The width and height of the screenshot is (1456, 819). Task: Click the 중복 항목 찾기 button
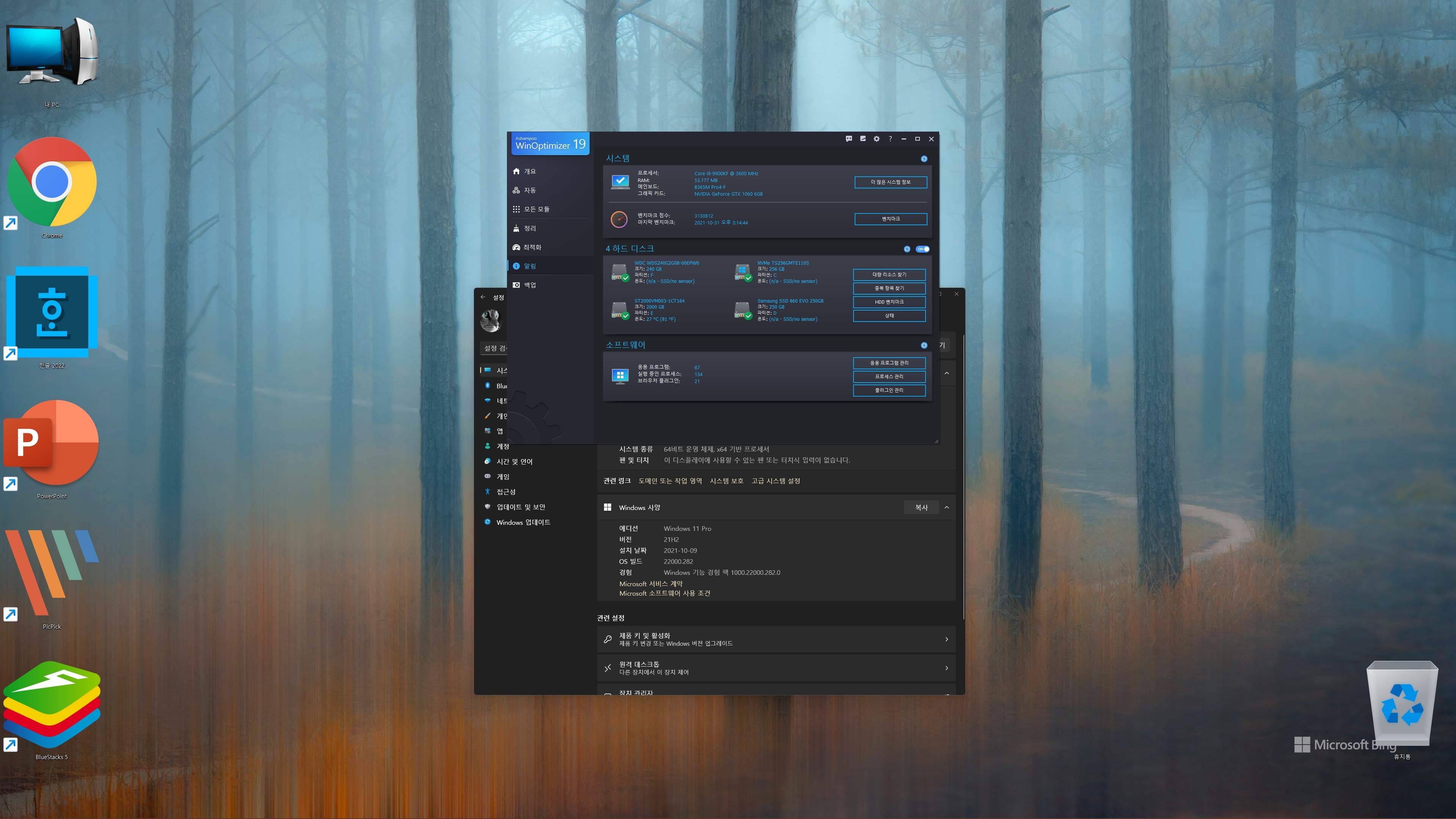[x=889, y=288]
